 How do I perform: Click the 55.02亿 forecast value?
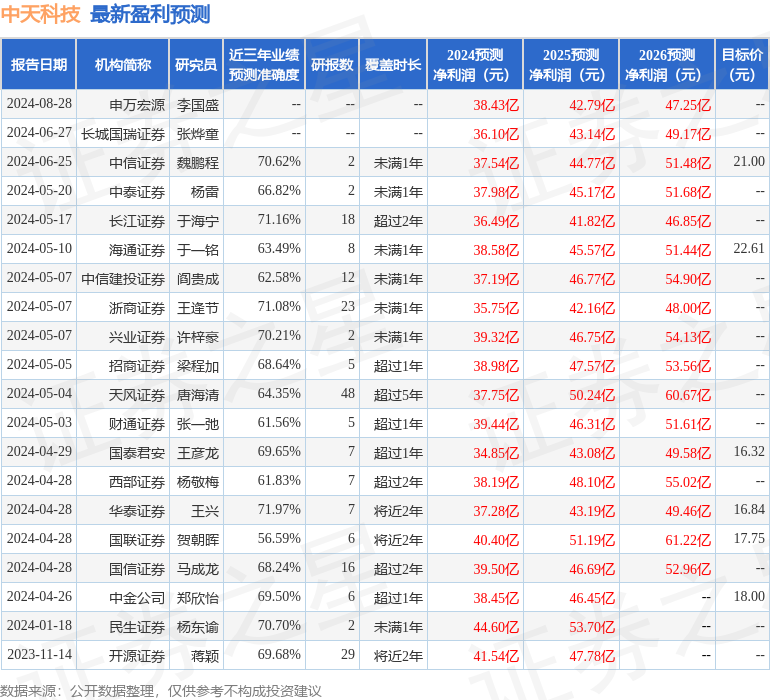(x=688, y=481)
